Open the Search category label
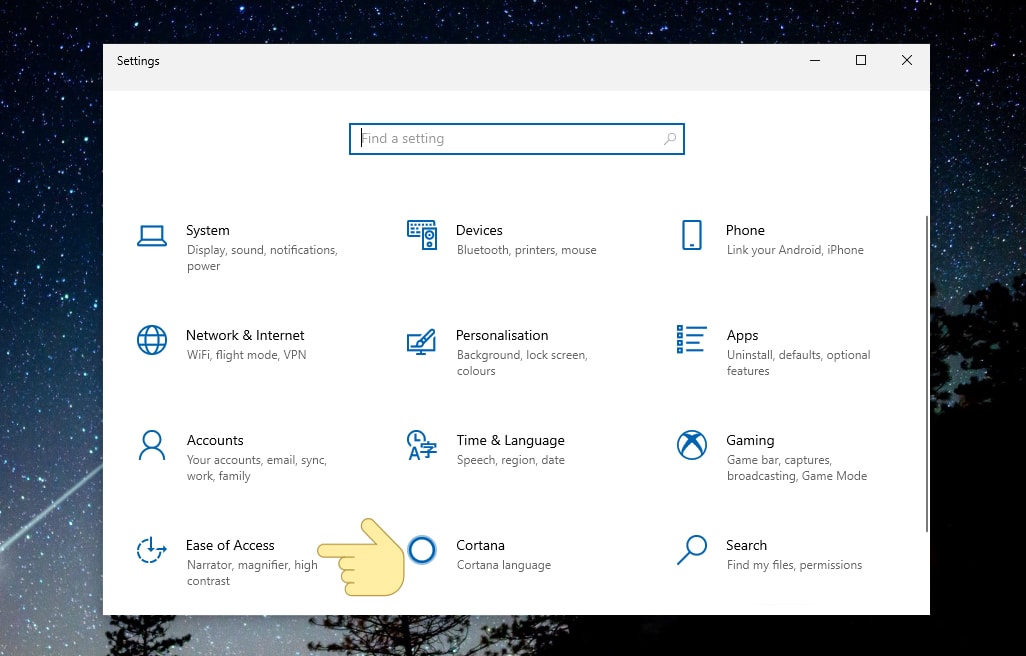This screenshot has width=1026, height=656. [x=746, y=545]
